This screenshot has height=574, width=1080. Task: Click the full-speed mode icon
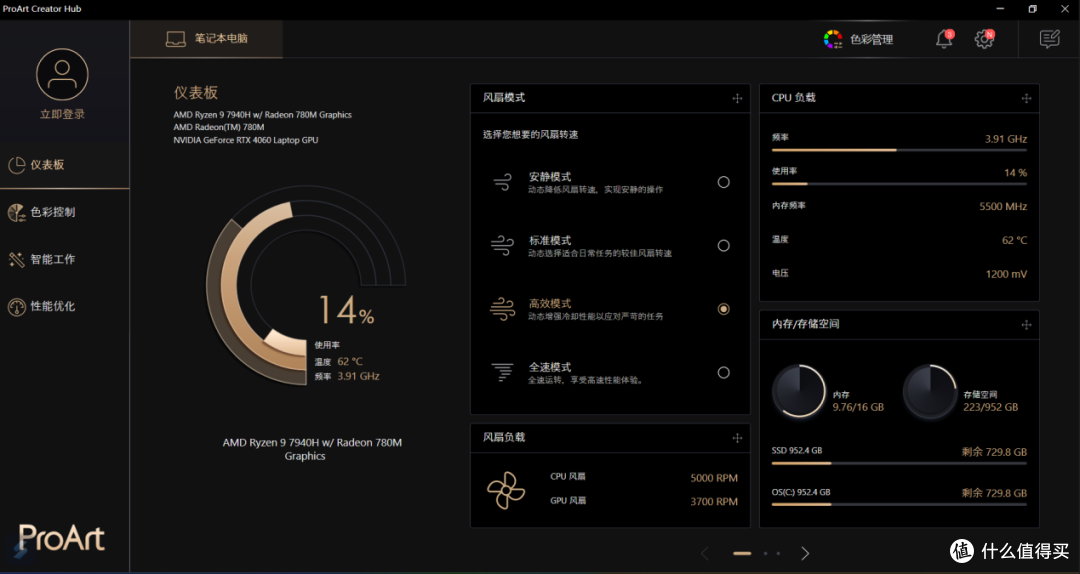coord(502,372)
